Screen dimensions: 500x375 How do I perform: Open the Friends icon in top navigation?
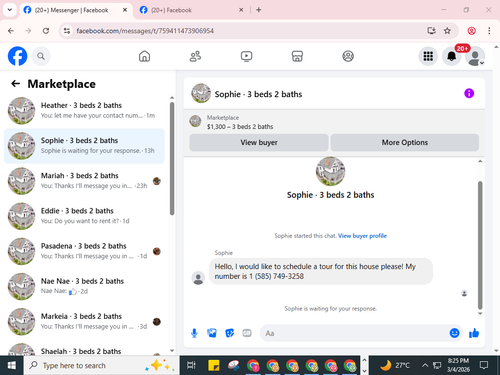click(x=195, y=56)
